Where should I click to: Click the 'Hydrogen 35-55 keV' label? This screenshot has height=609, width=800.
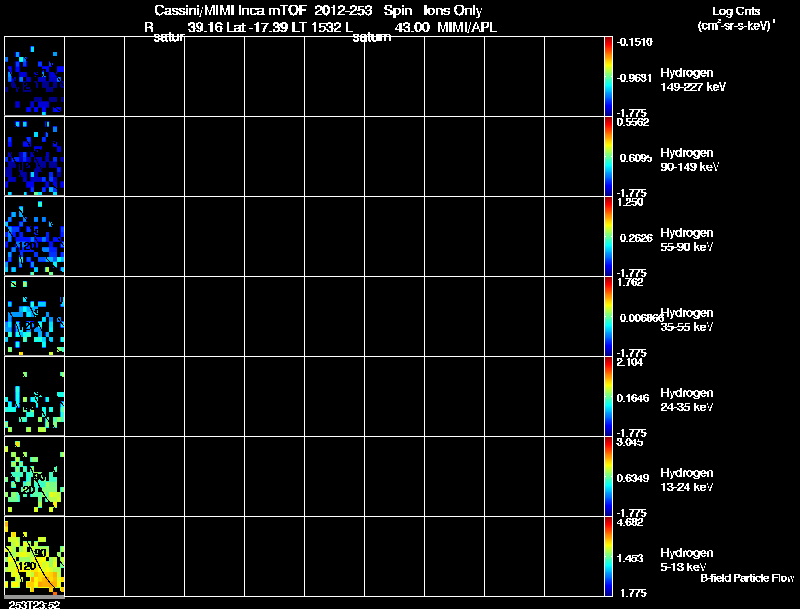pos(687,320)
